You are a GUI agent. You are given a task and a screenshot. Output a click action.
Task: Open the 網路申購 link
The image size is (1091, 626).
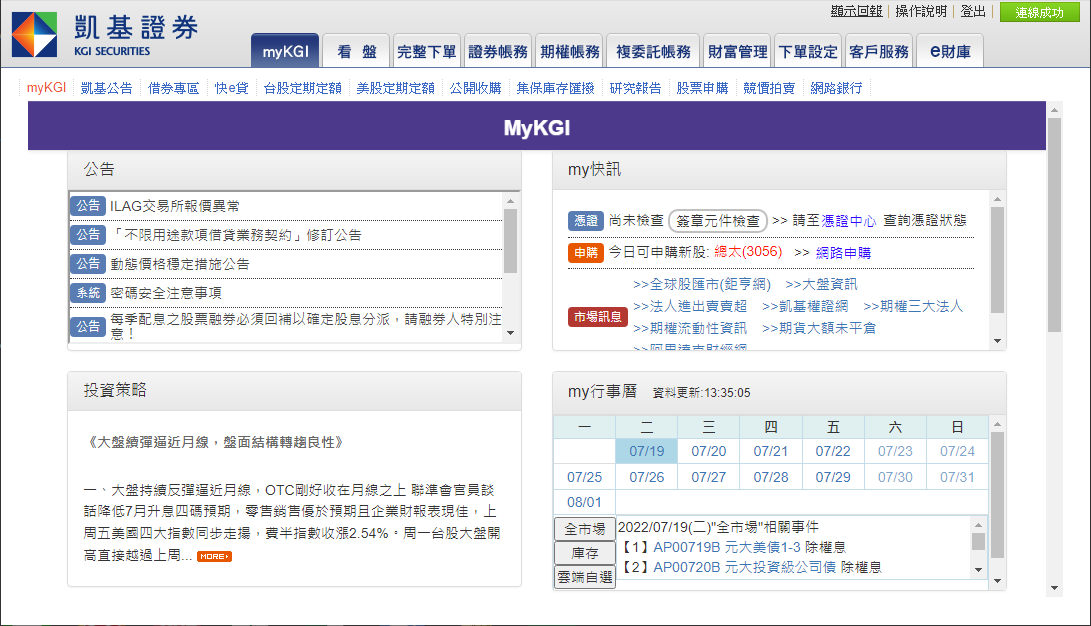tap(843, 253)
